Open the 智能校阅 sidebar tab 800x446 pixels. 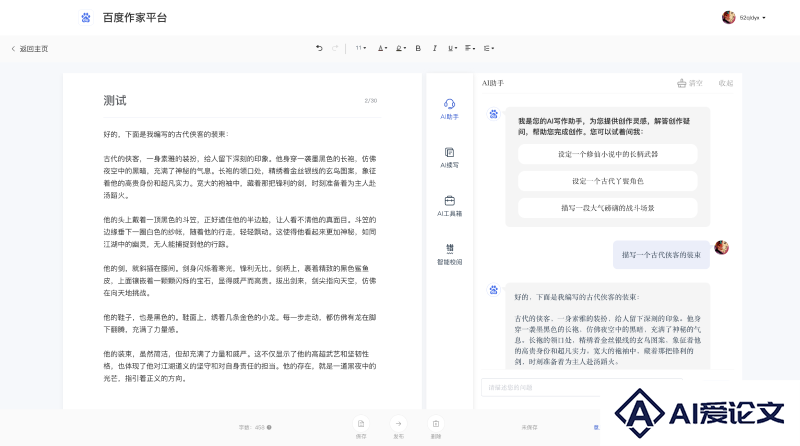coord(449,255)
